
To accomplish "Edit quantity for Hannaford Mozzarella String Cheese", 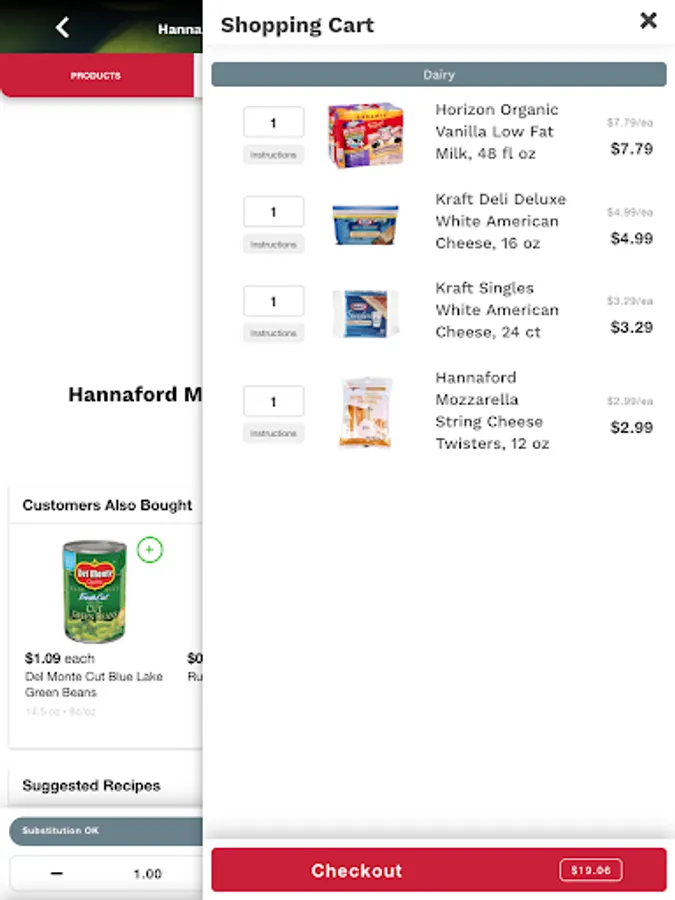I will 273,402.
